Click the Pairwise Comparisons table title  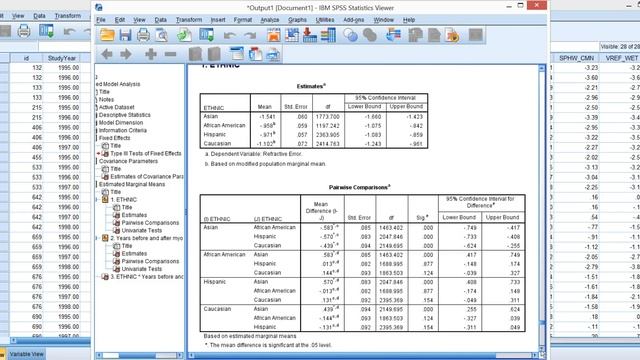360,187
